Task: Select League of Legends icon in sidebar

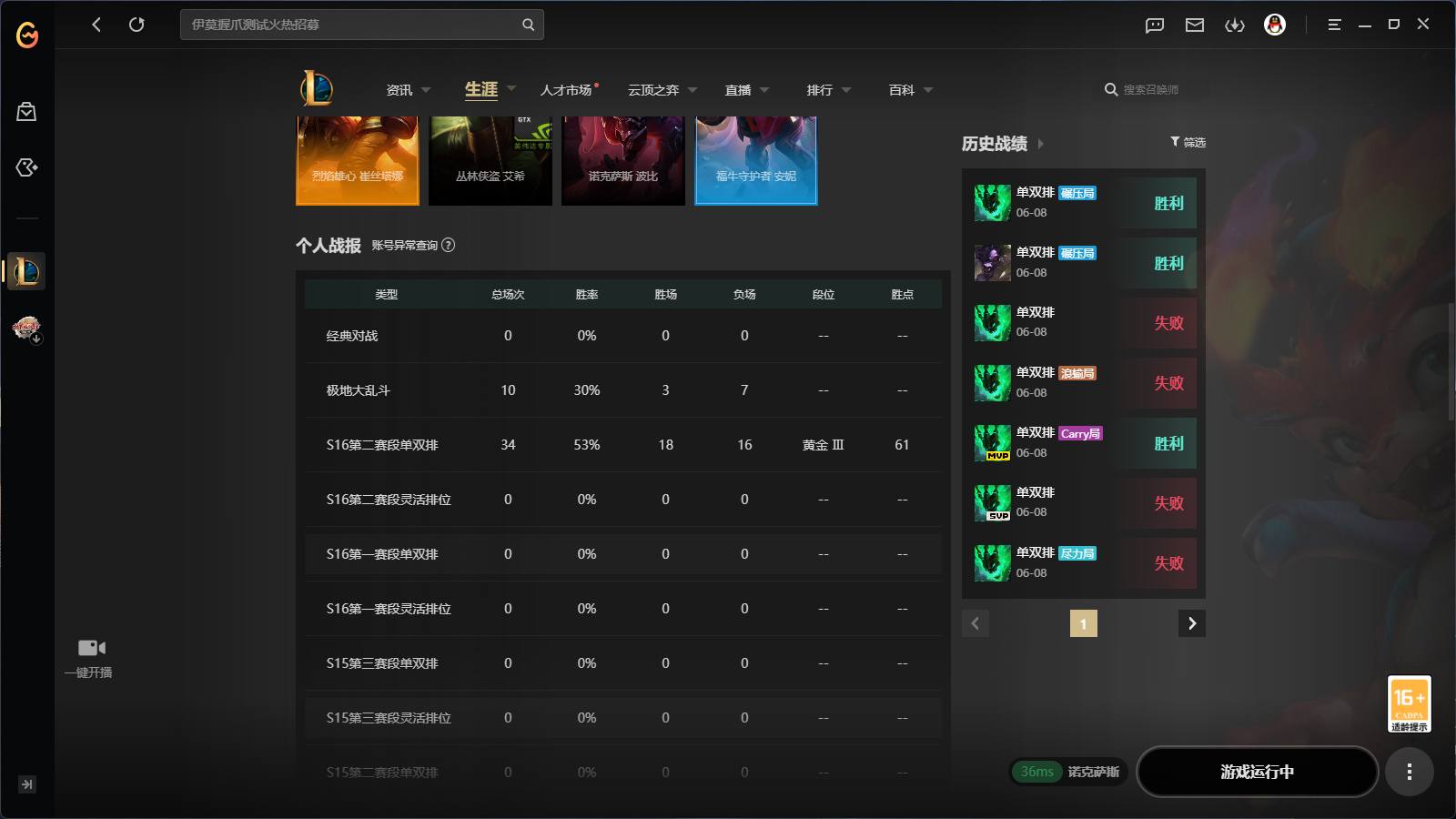Action: click(26, 271)
